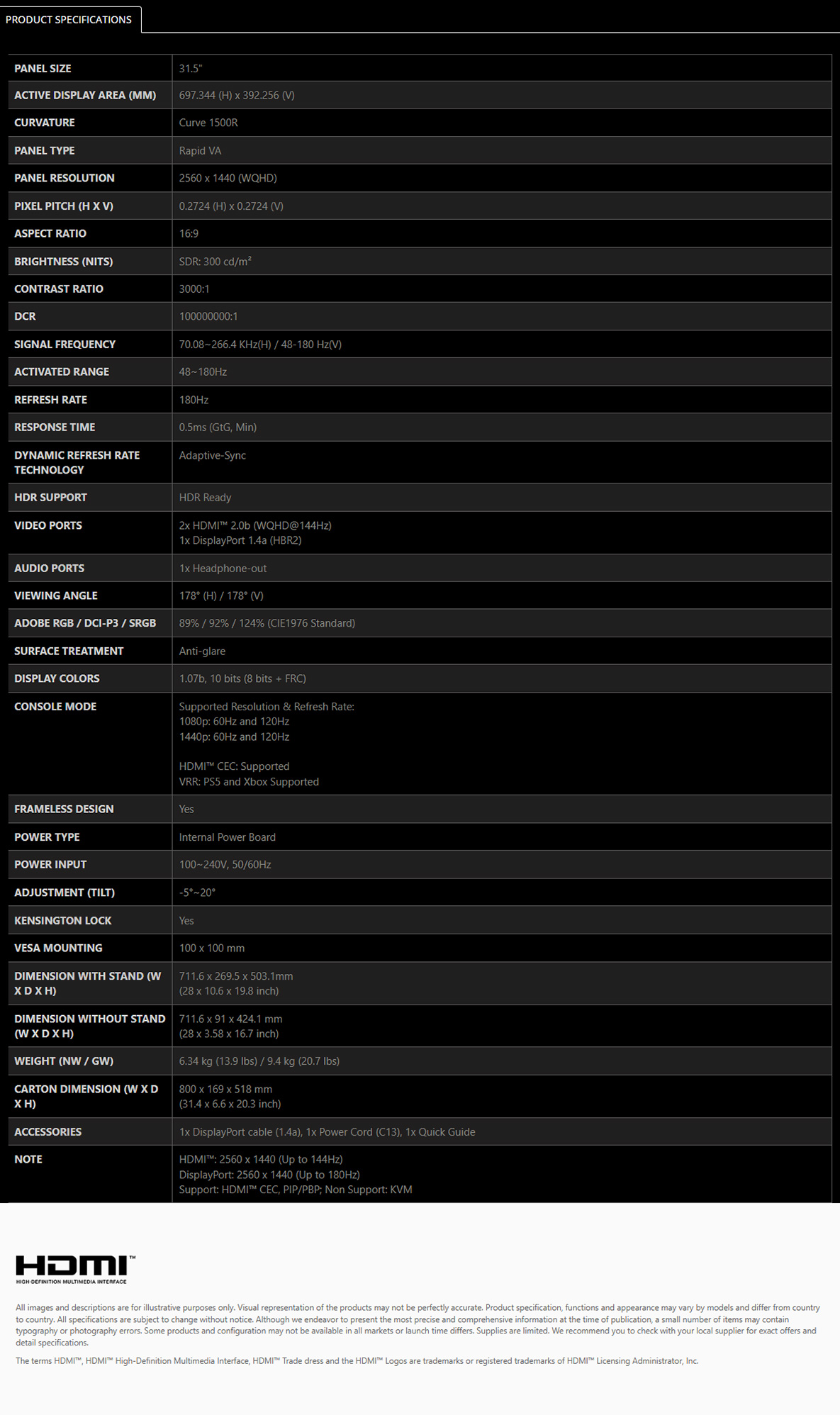This screenshot has height=1415, width=840.
Task: Click the Curvature value Curve 1500R
Action: point(208,123)
